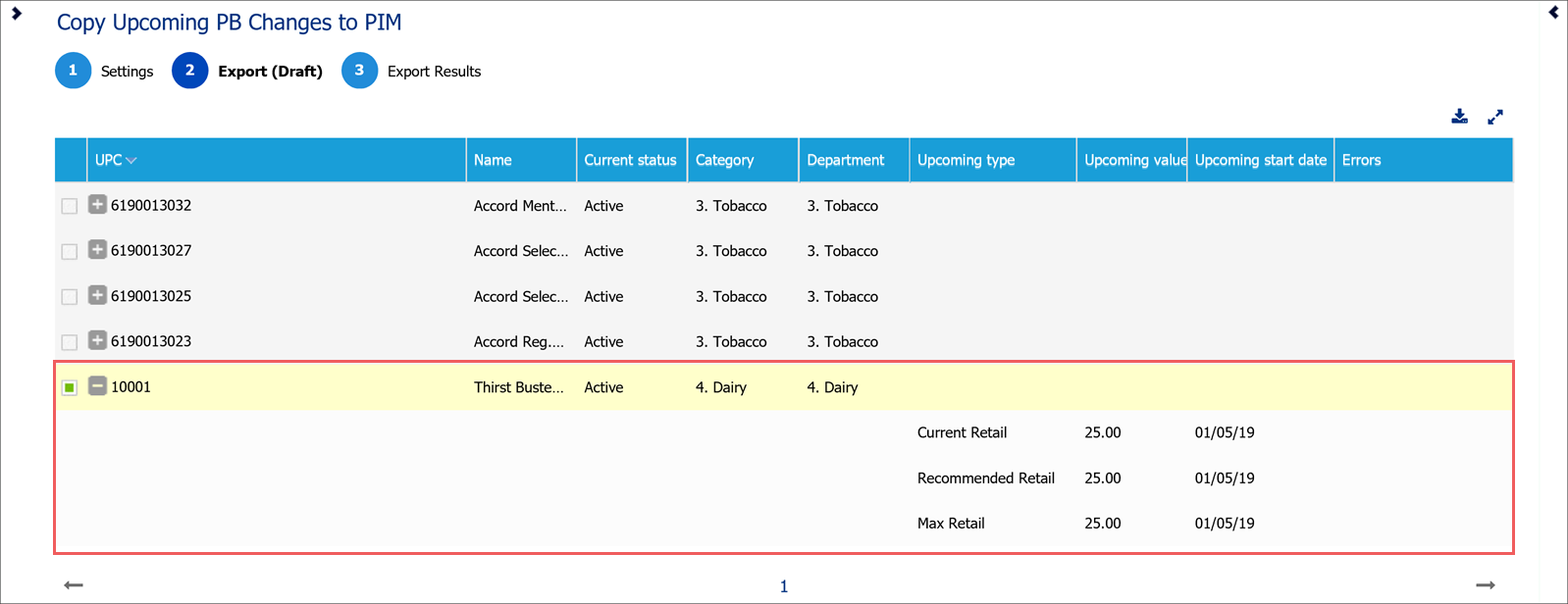Click the Upcoming start date header
The height and width of the screenshot is (604, 1568).
[x=1261, y=160]
